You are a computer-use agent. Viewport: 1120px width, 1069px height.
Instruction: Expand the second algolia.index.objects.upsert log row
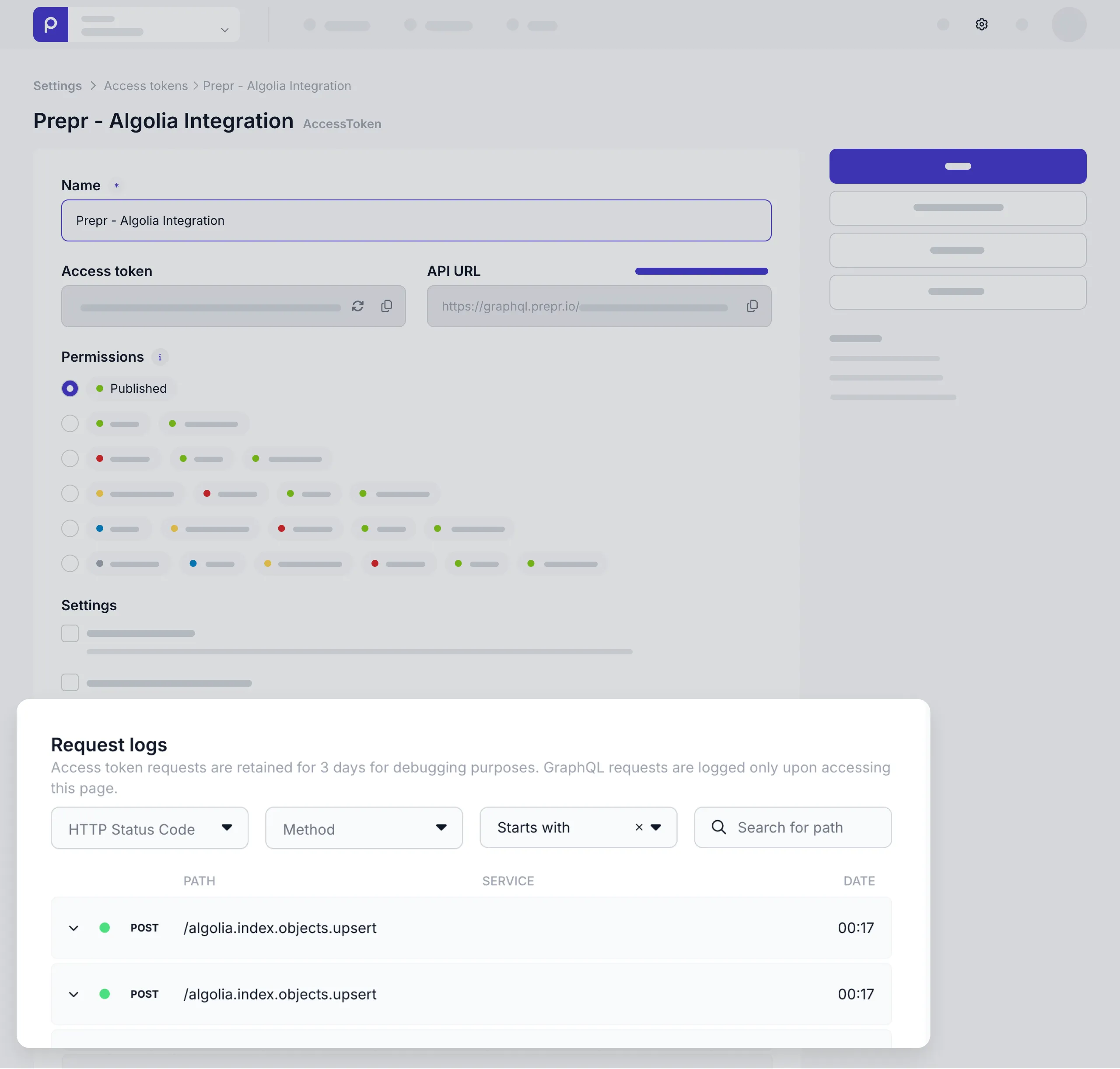click(x=73, y=994)
